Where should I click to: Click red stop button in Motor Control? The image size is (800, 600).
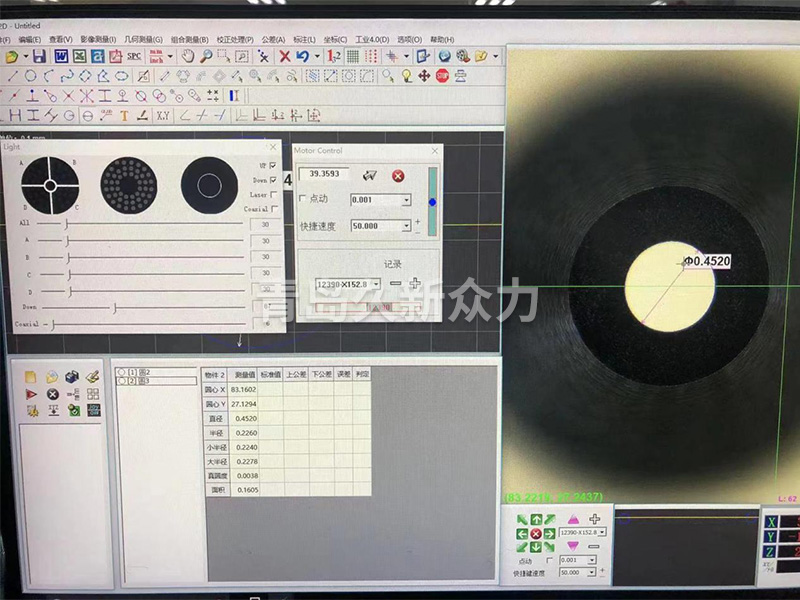pos(398,176)
